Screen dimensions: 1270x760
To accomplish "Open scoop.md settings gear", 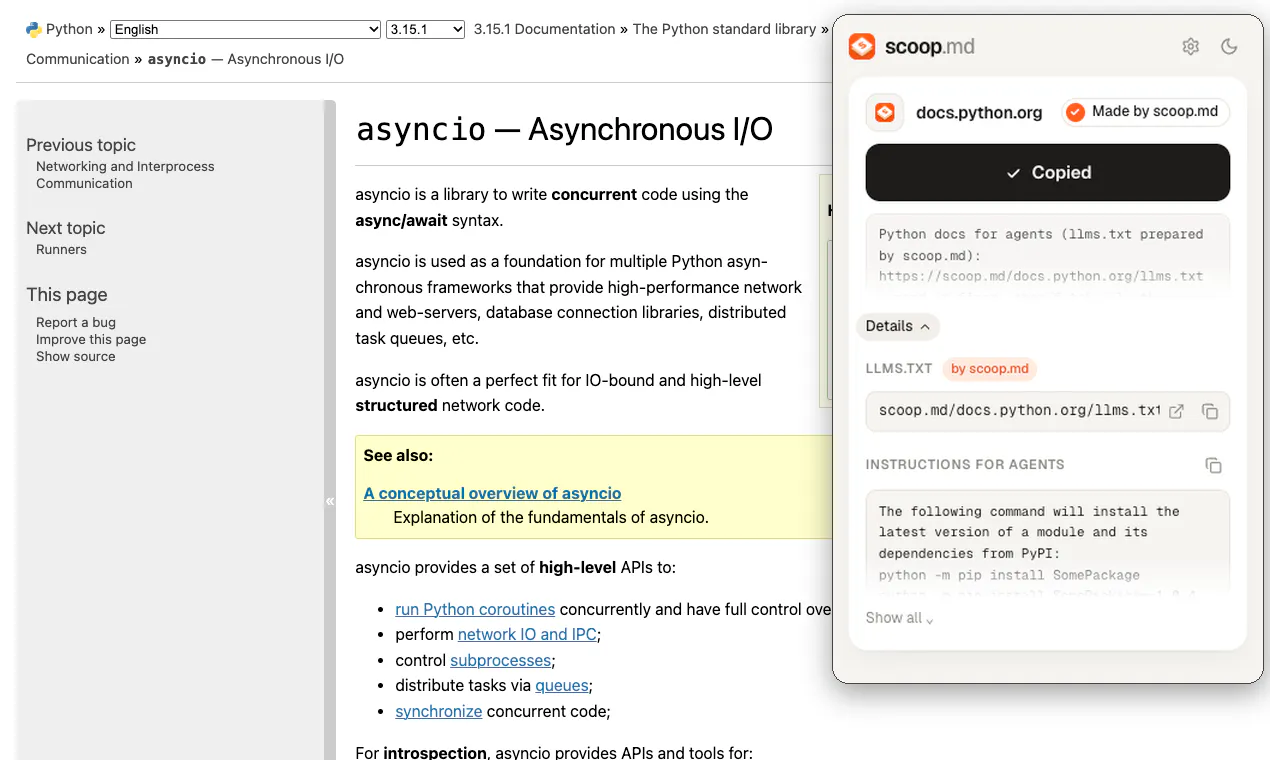I will click(1190, 46).
